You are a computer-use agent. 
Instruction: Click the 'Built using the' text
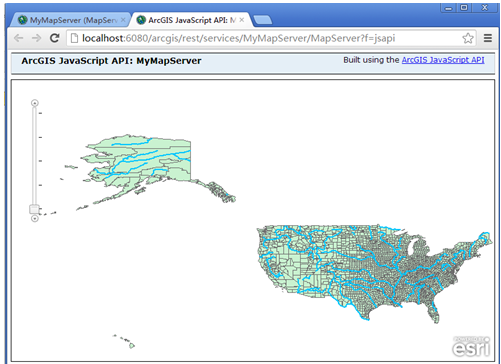[x=371, y=60]
